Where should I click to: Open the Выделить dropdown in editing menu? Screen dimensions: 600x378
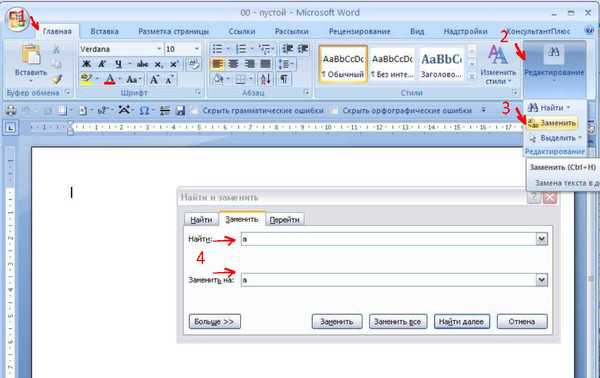point(555,138)
